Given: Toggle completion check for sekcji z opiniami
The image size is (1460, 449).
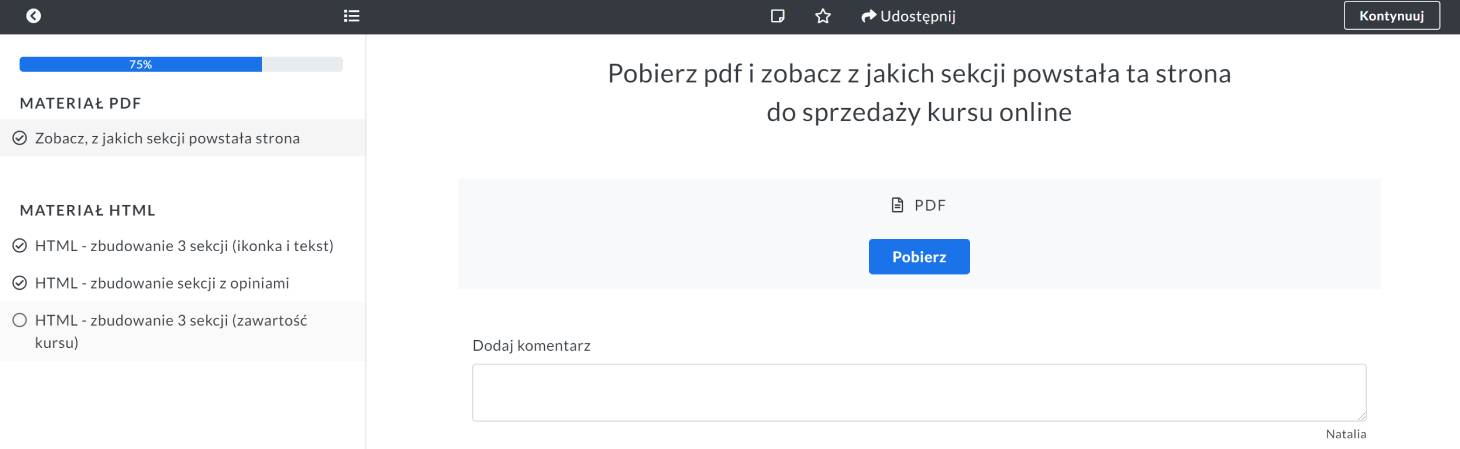Looking at the screenshot, I should (19, 283).
